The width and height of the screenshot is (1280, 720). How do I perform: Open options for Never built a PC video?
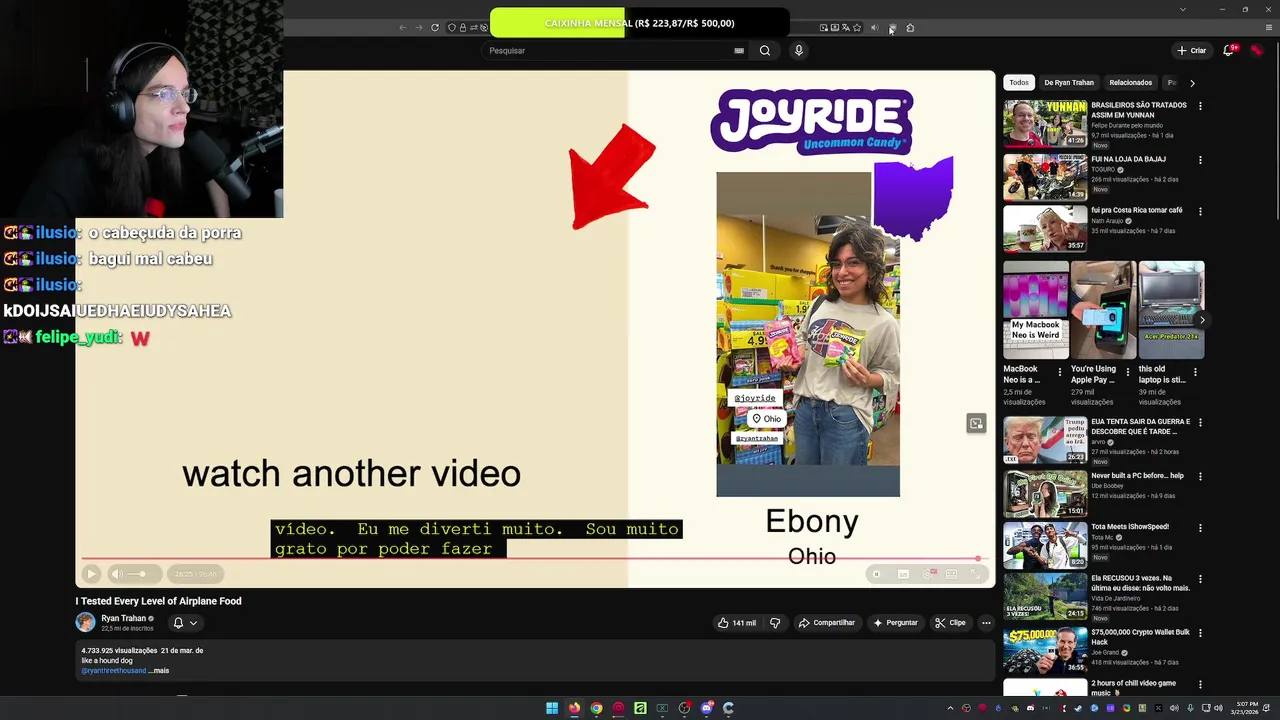[x=1200, y=477]
